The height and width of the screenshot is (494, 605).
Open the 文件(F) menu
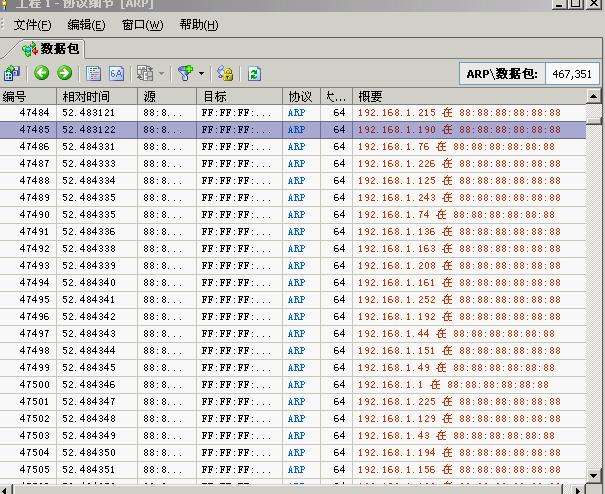coord(34,25)
